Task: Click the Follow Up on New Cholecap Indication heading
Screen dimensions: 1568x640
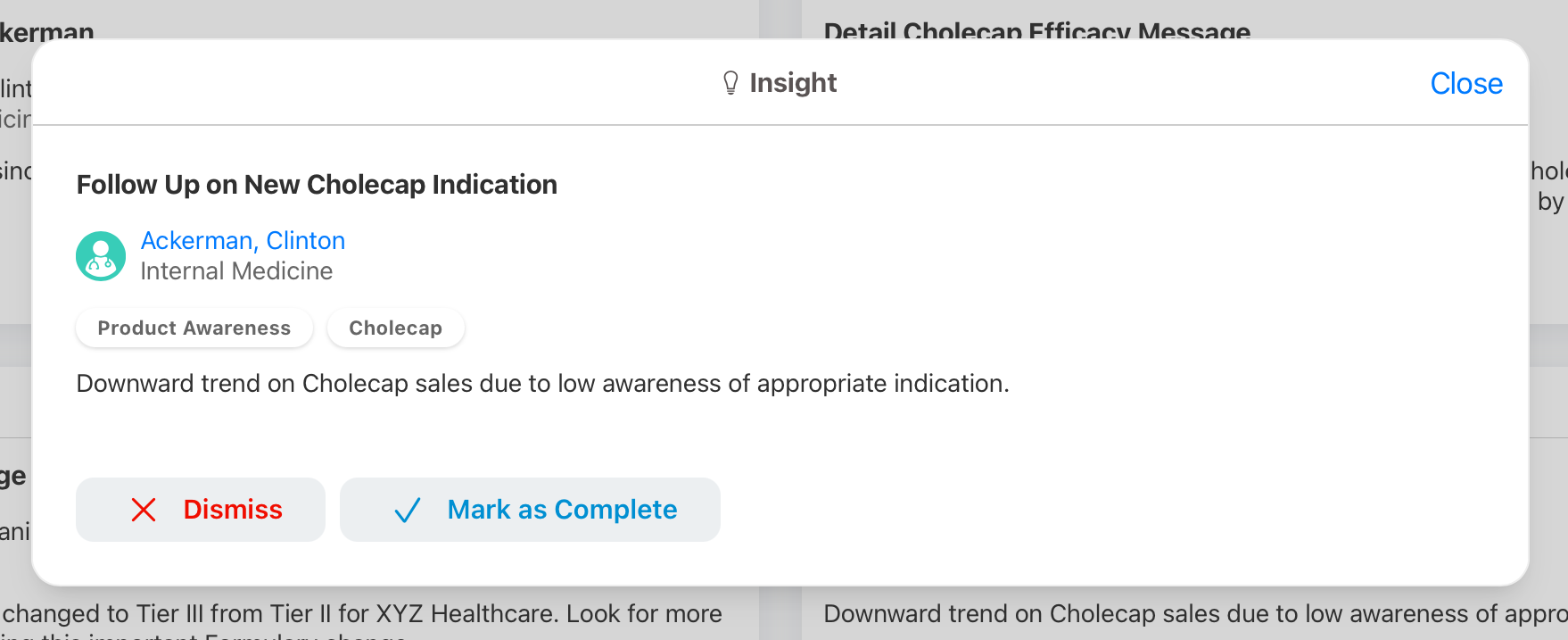Action: click(317, 185)
